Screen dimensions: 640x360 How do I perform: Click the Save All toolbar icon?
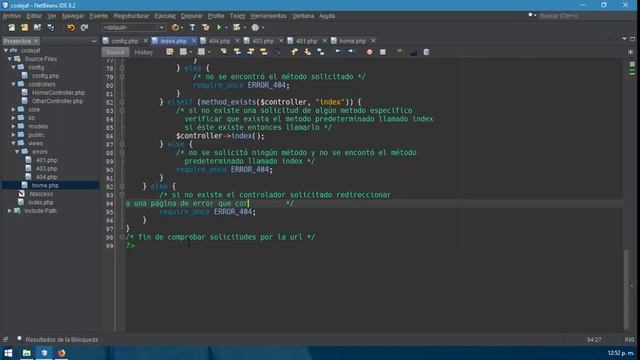(x=51, y=27)
